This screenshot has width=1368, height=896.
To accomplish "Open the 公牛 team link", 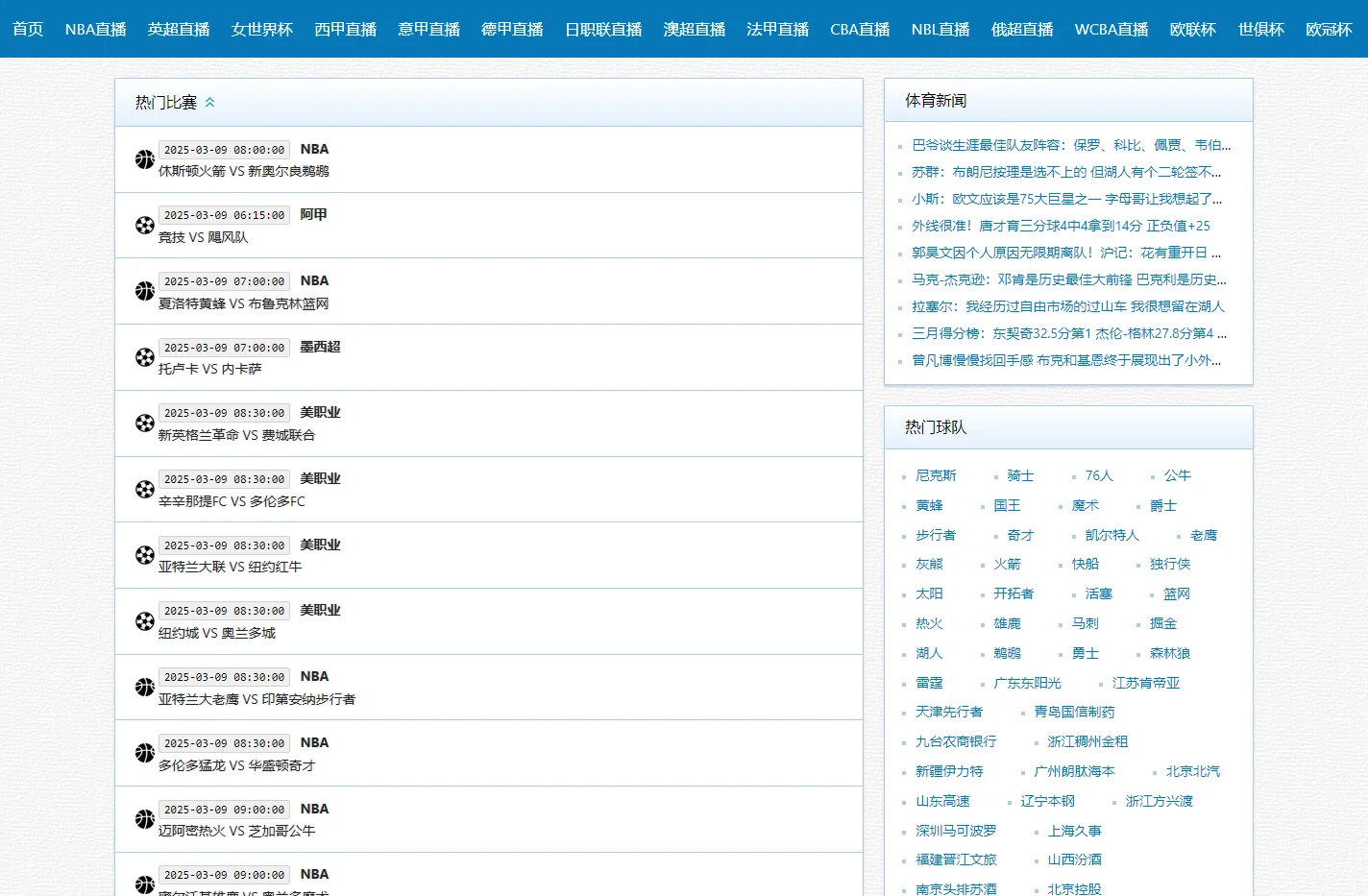I will (x=1177, y=475).
